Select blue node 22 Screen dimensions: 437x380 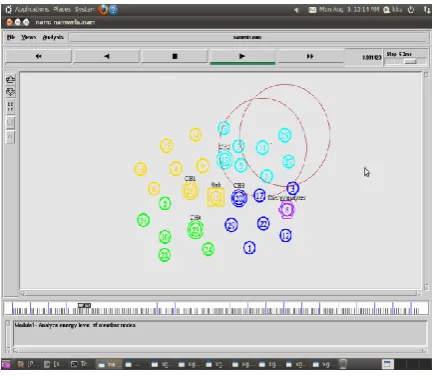pyautogui.click(x=263, y=223)
